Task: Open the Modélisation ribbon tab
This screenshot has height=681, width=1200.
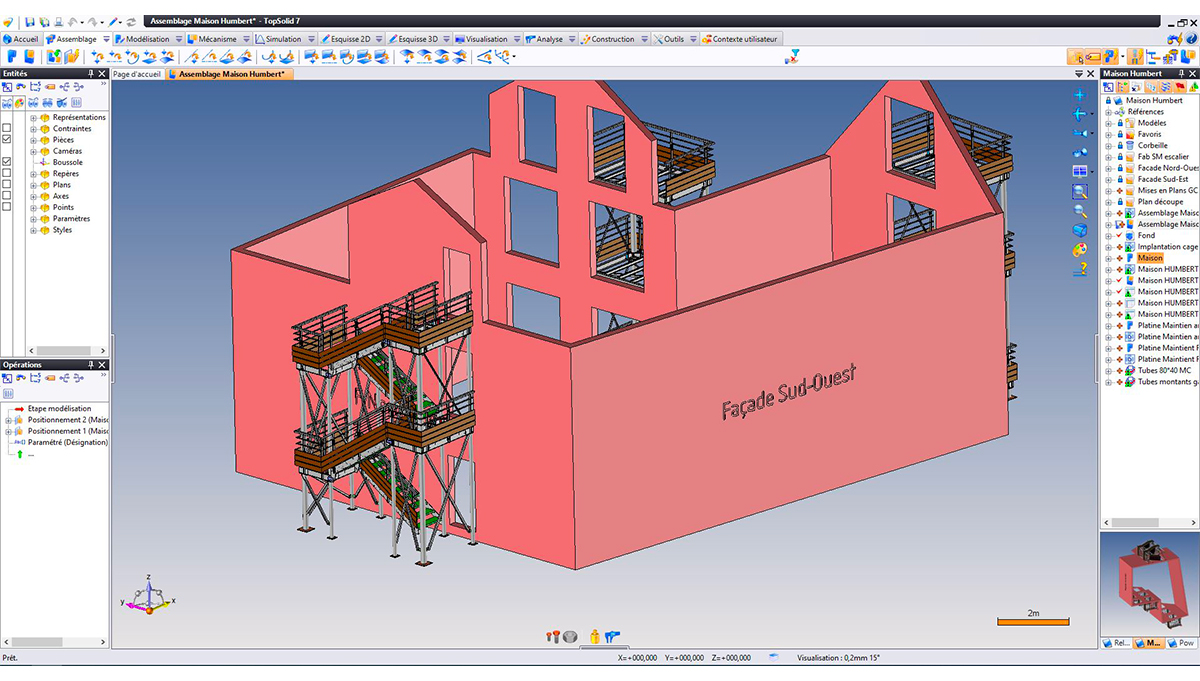Action: (147, 39)
